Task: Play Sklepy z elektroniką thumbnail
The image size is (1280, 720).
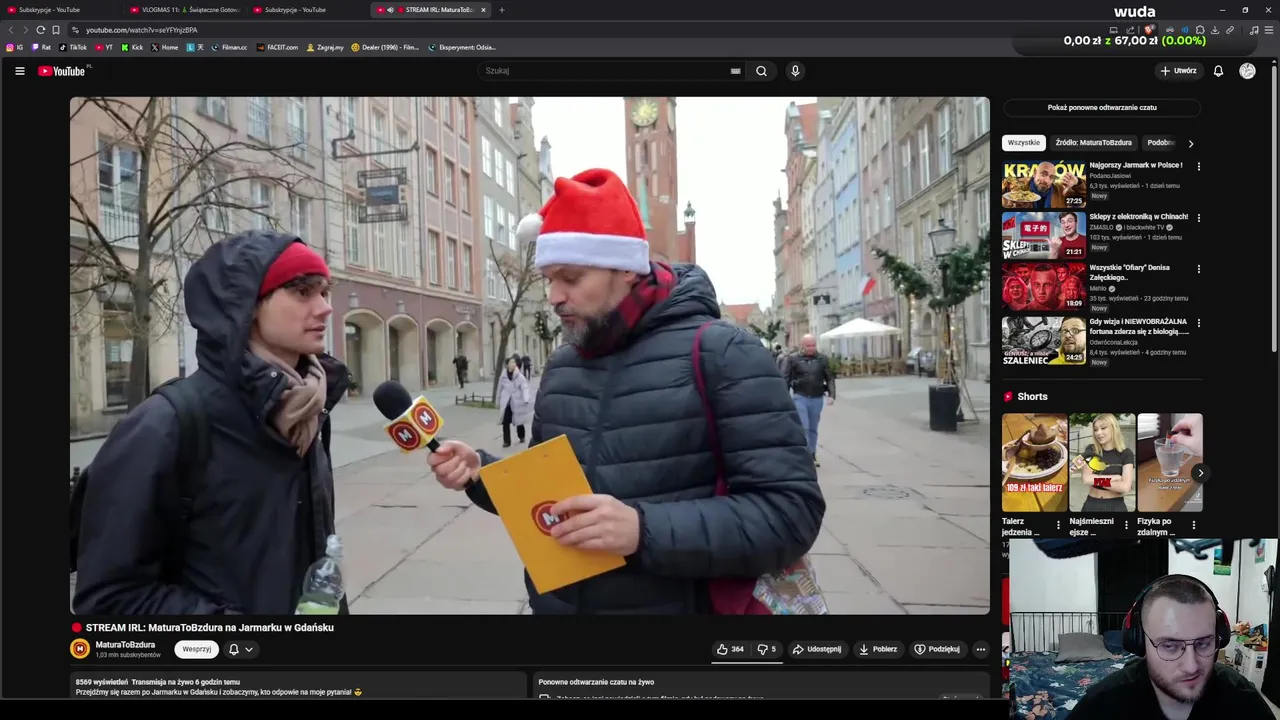Action: tap(1043, 235)
